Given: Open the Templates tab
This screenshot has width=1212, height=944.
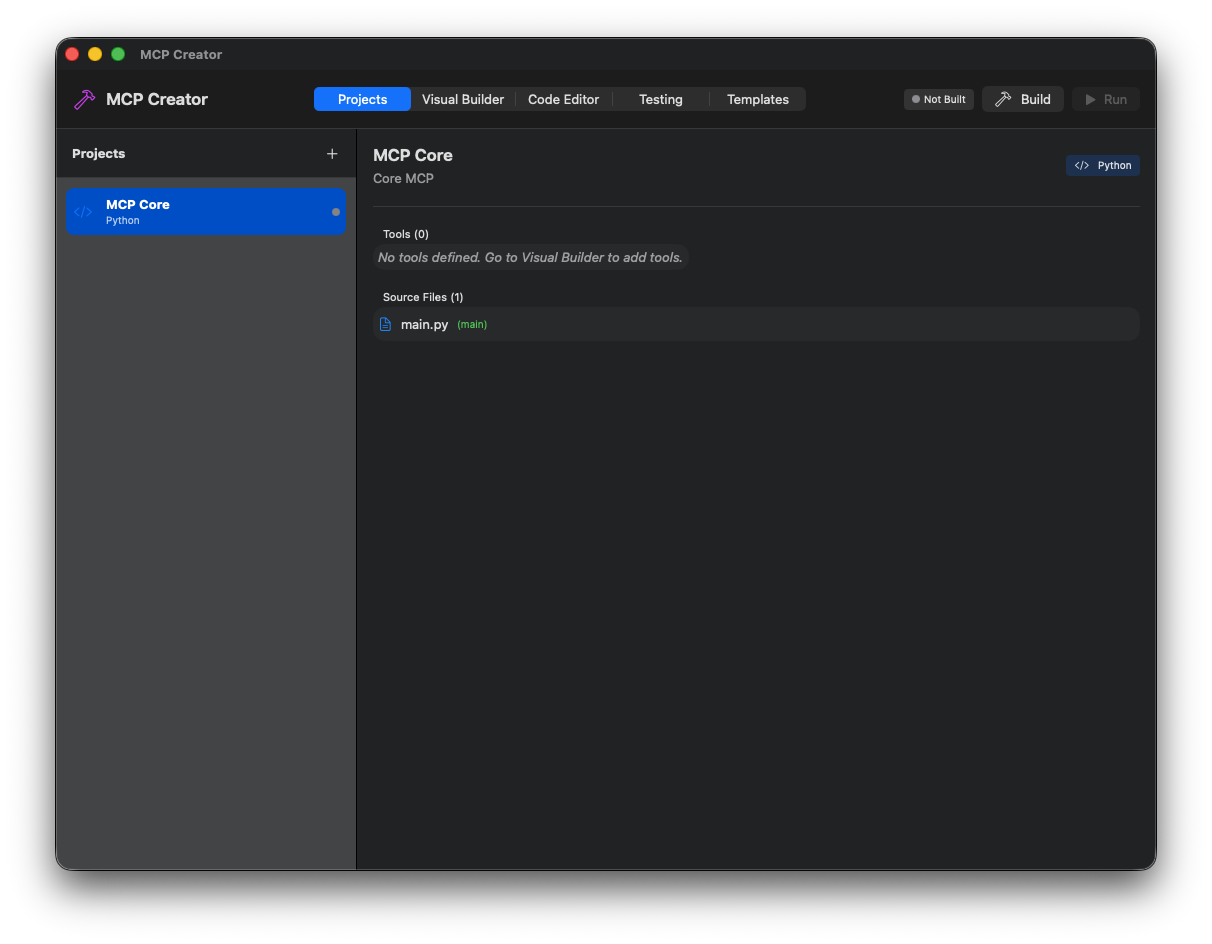Looking at the screenshot, I should click(757, 99).
